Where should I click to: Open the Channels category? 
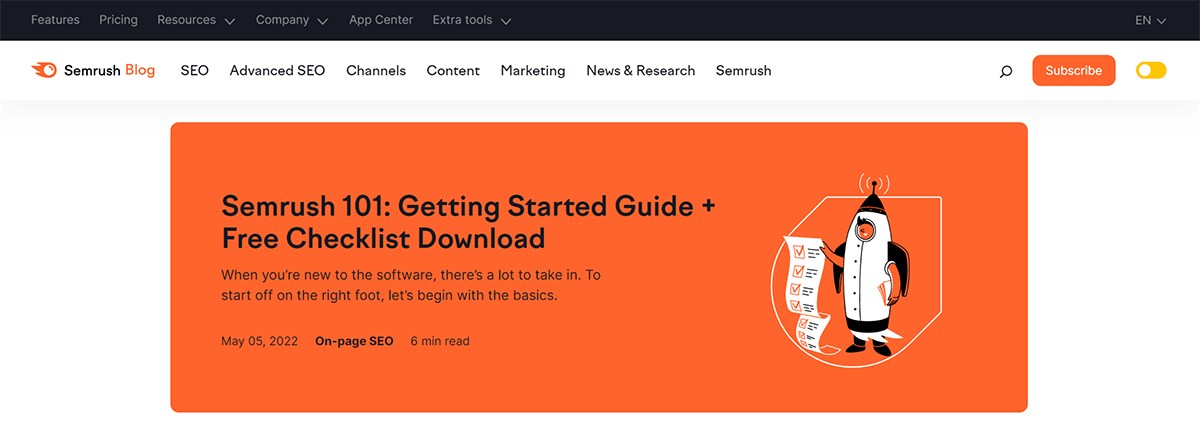tap(376, 71)
